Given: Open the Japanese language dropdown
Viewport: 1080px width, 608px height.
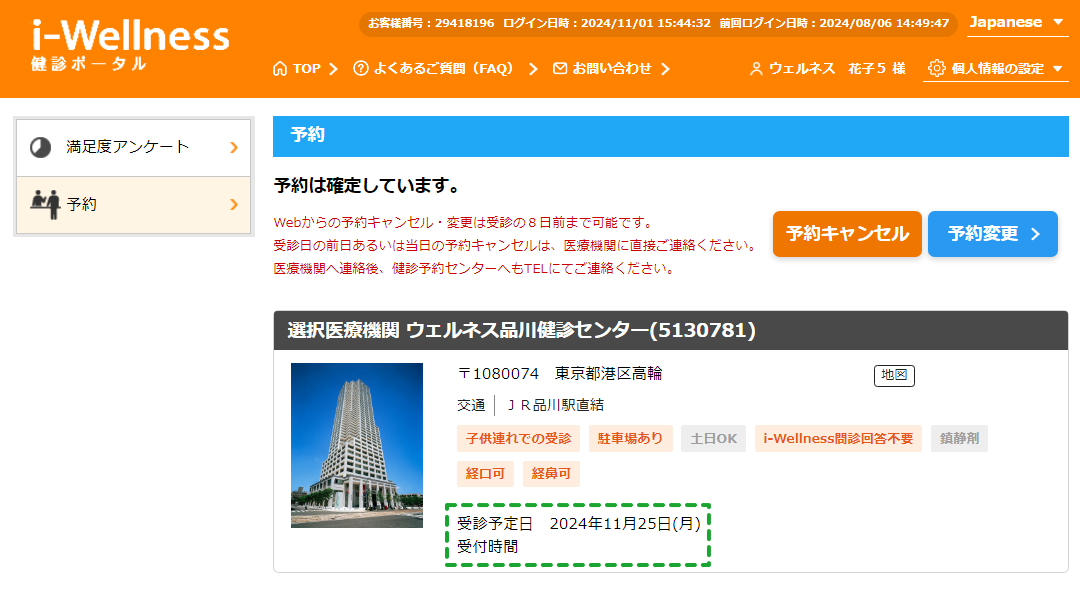Looking at the screenshot, I should [1017, 23].
